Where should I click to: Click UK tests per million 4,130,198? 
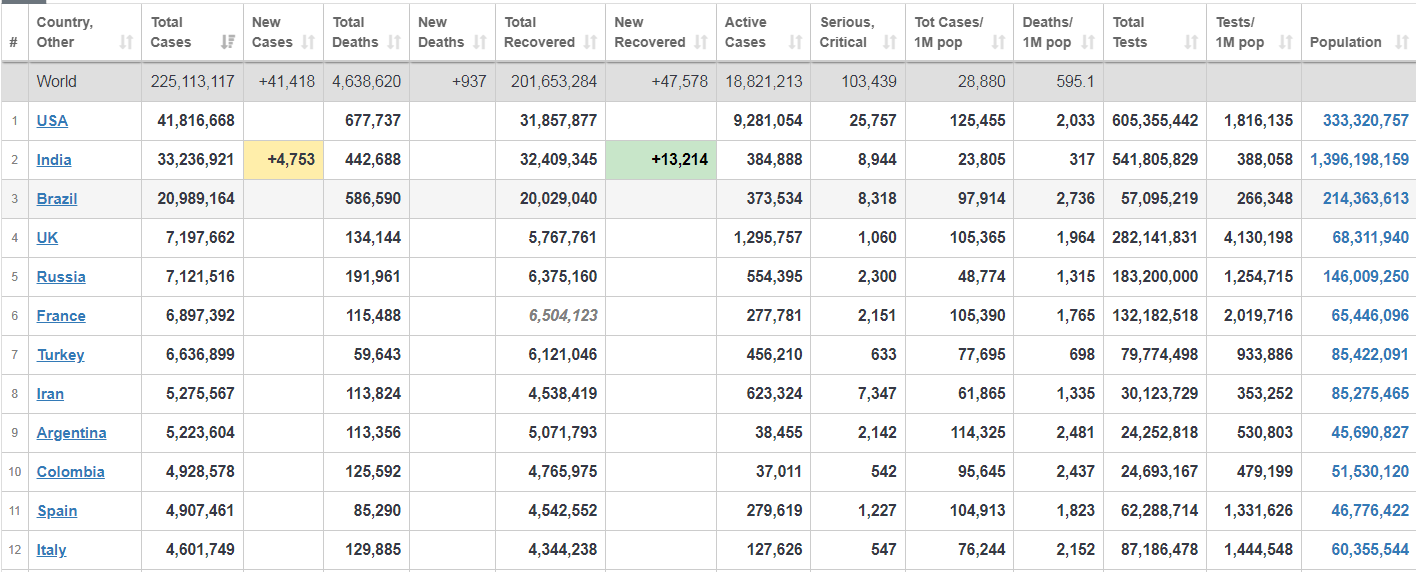coord(1257,237)
